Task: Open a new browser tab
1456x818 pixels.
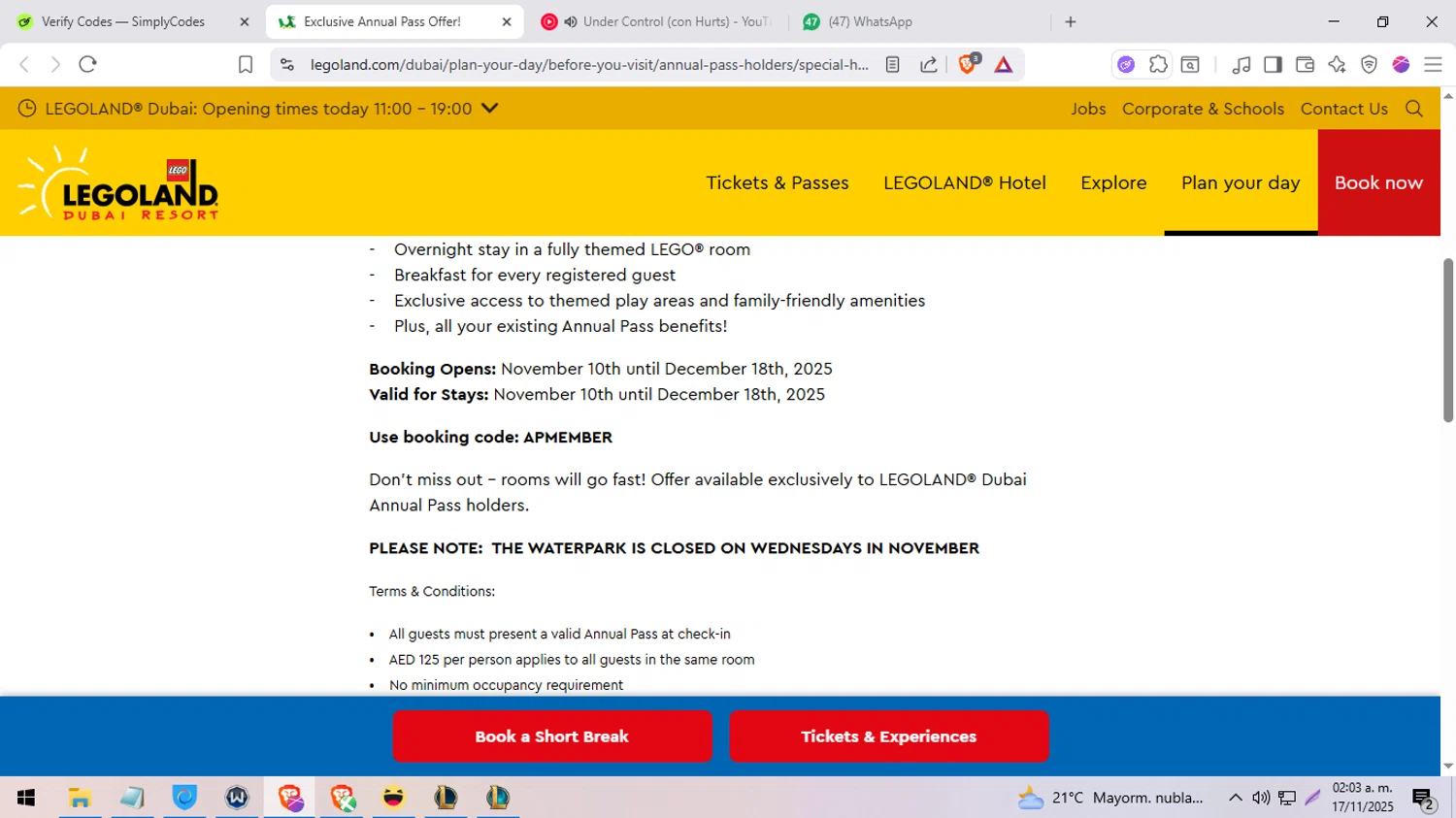Action: coord(1071,21)
